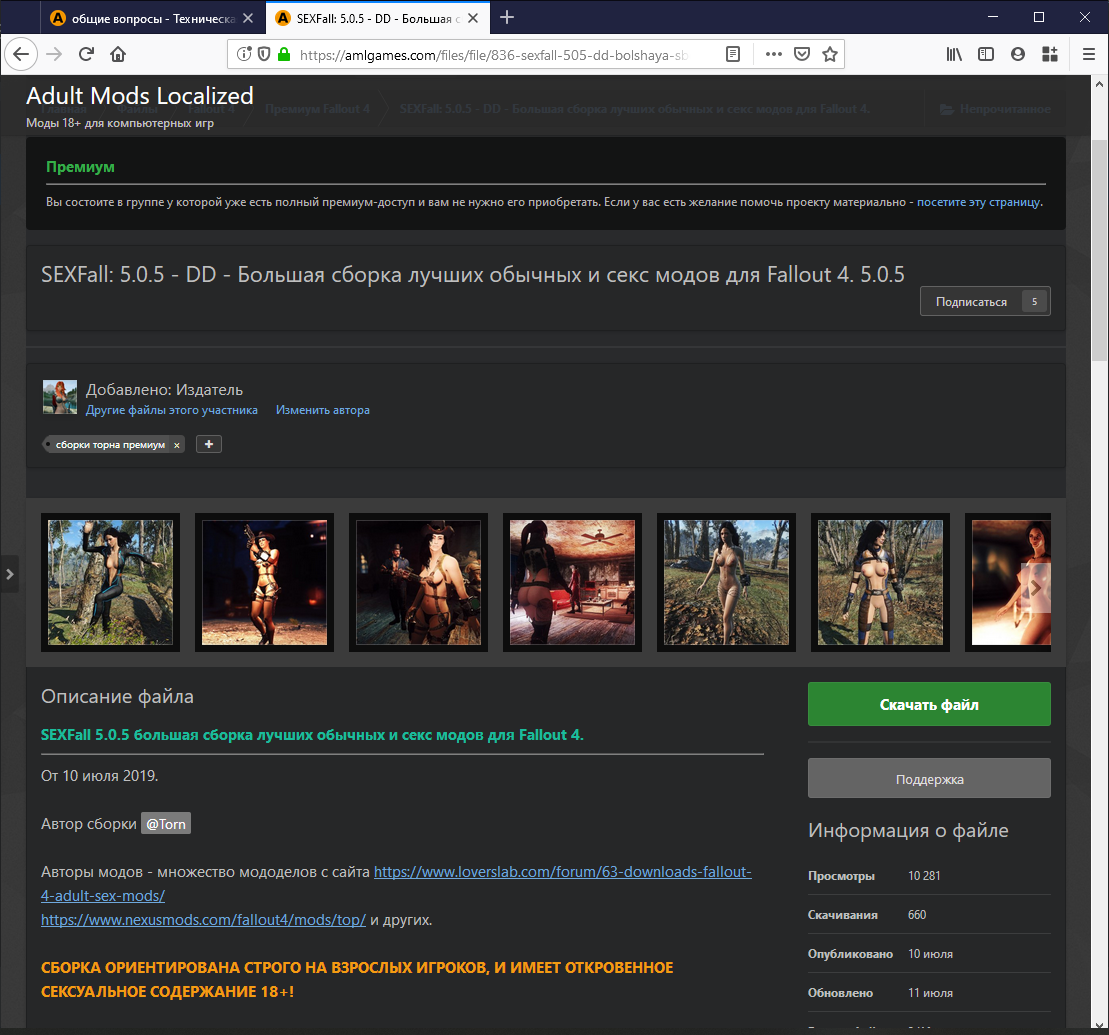1109x1035 pixels.
Task: Toggle Reader View in the address bar
Action: [733, 54]
